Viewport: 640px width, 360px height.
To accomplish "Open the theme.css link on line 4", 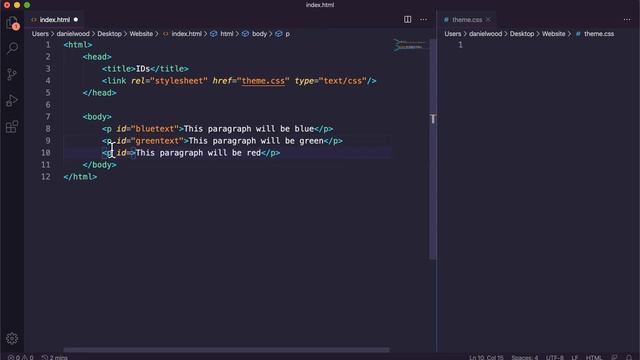I will (263, 81).
